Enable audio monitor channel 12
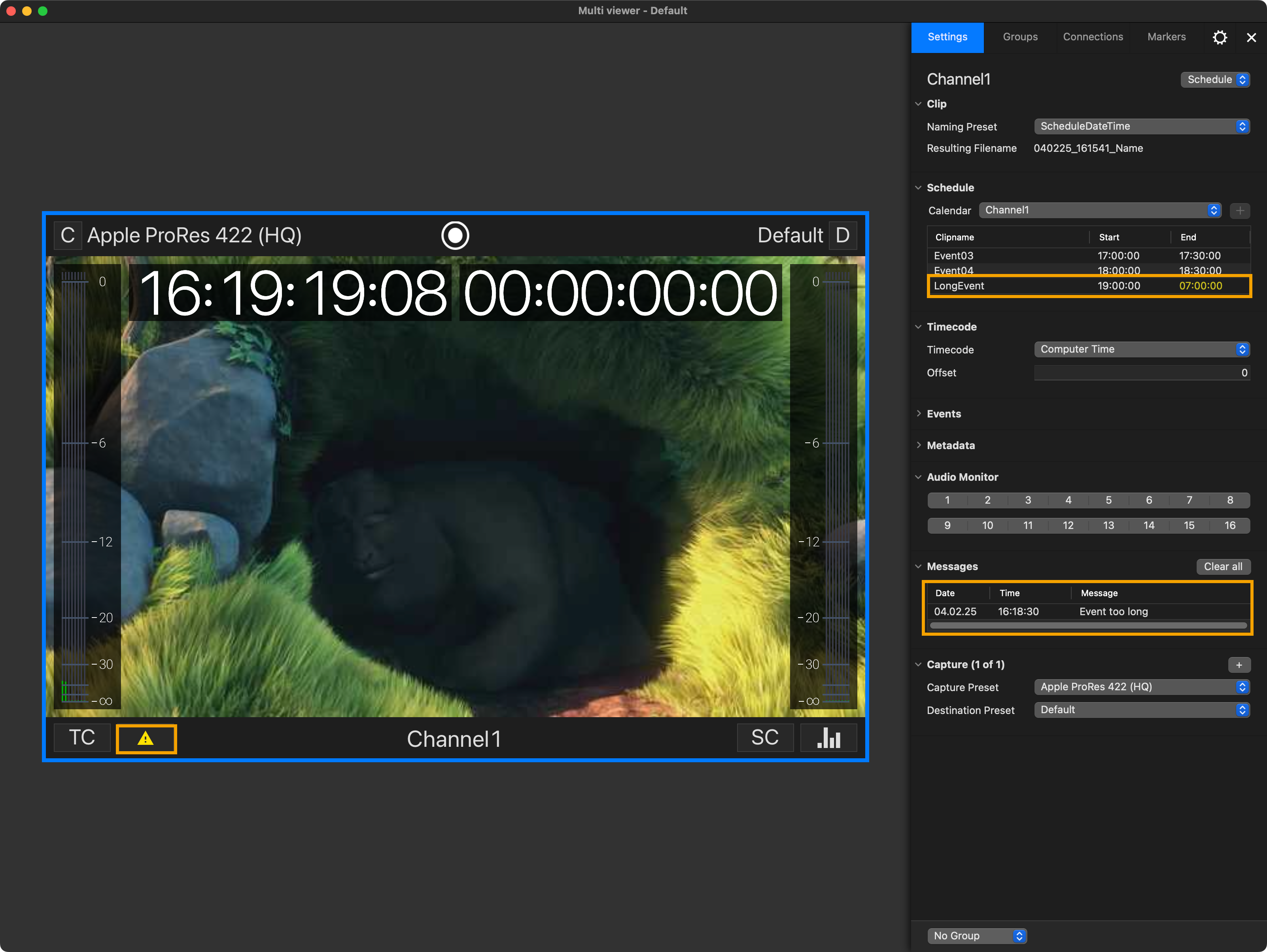1267x952 pixels. [x=1068, y=525]
